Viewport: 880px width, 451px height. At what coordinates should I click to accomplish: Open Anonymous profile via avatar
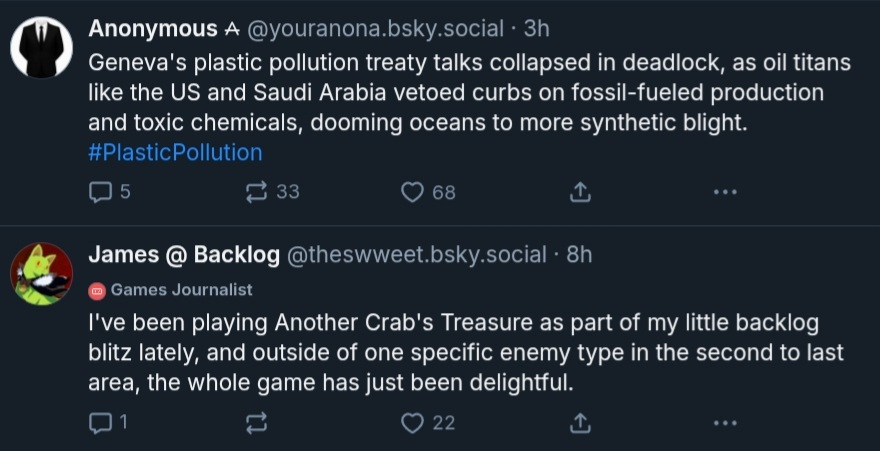tap(41, 47)
